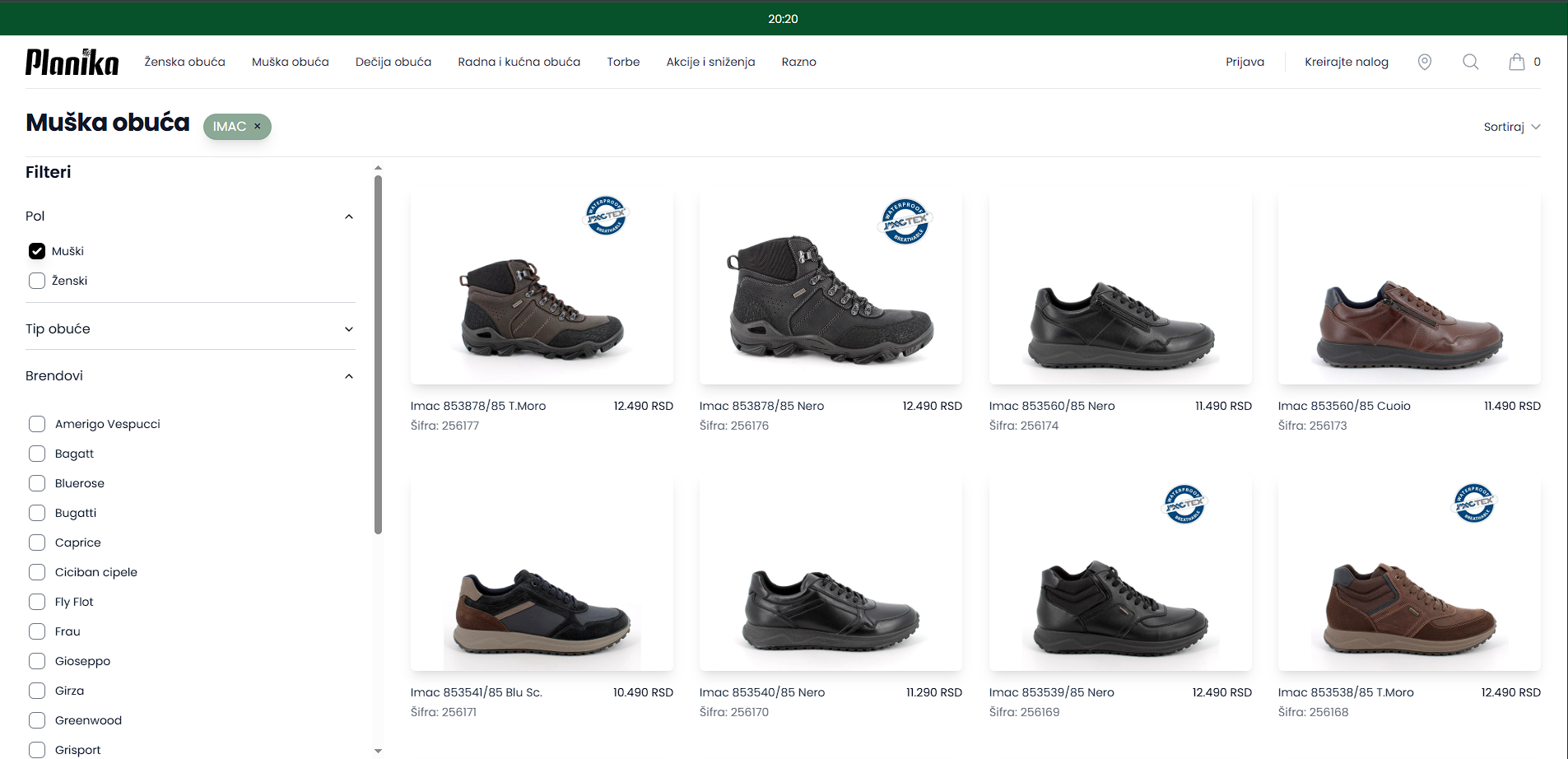Open search with the magnifier icon

1470,62
